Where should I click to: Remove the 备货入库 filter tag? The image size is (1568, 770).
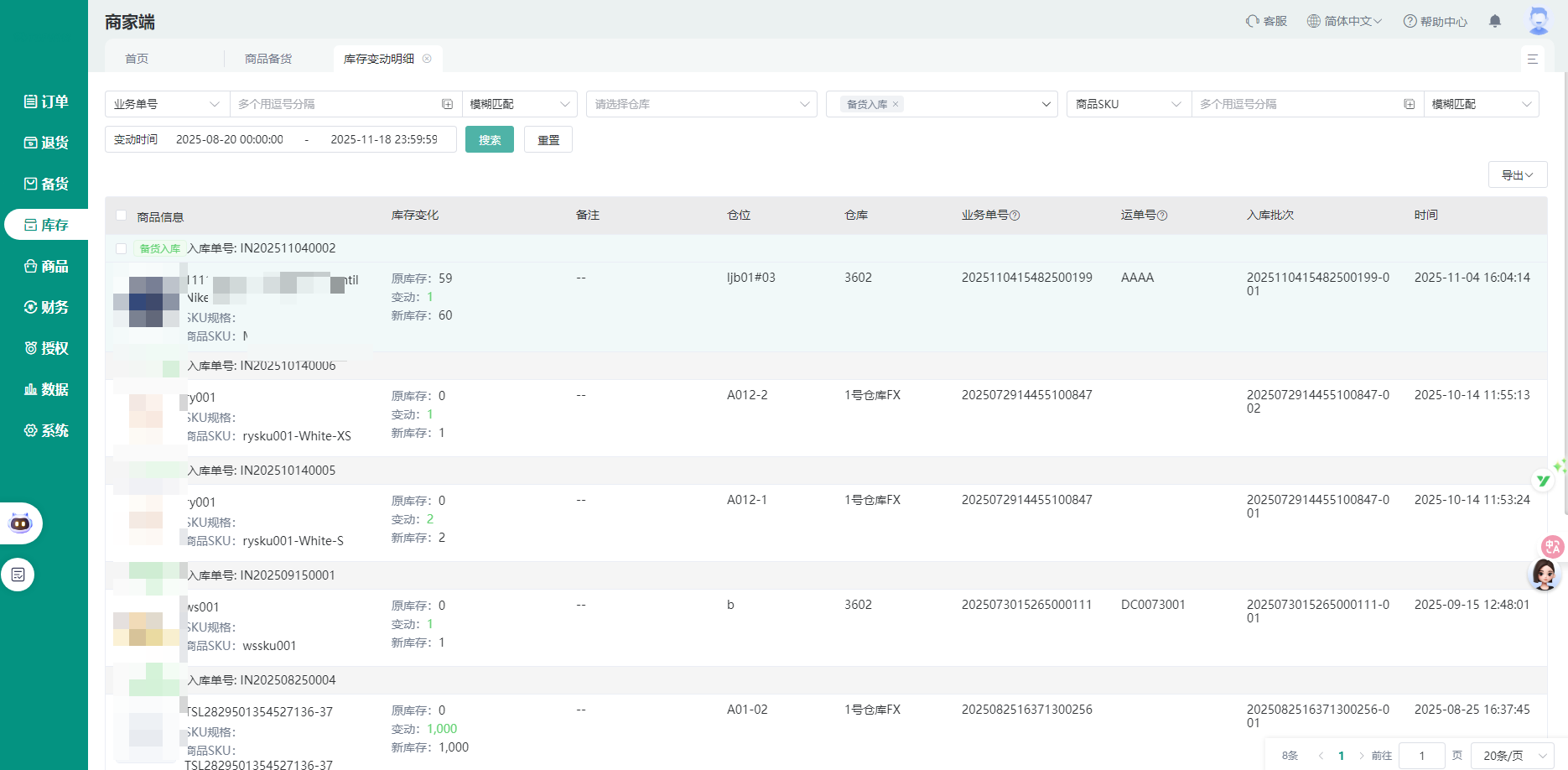pyautogui.click(x=896, y=104)
